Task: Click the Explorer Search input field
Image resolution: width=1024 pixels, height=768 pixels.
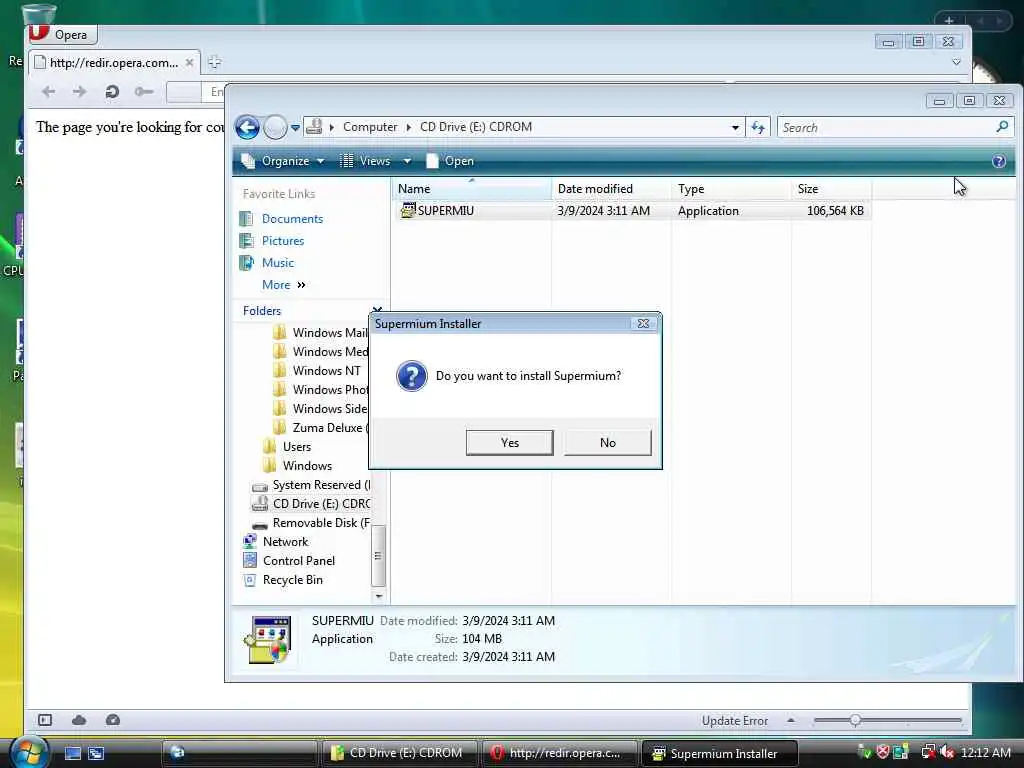Action: [x=885, y=127]
